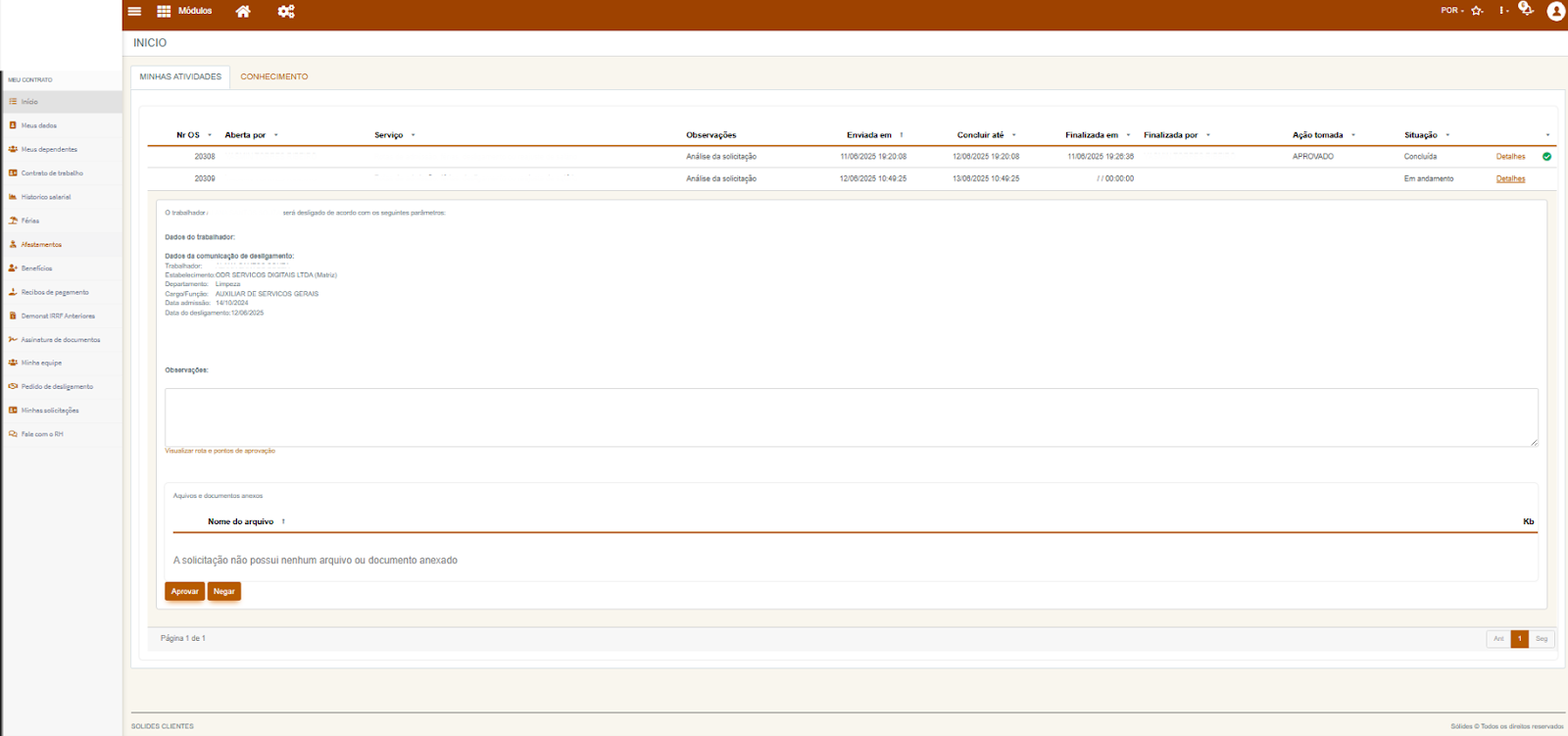This screenshot has width=1568, height=736.
Task: Click the Aprovar button
Action: (184, 592)
